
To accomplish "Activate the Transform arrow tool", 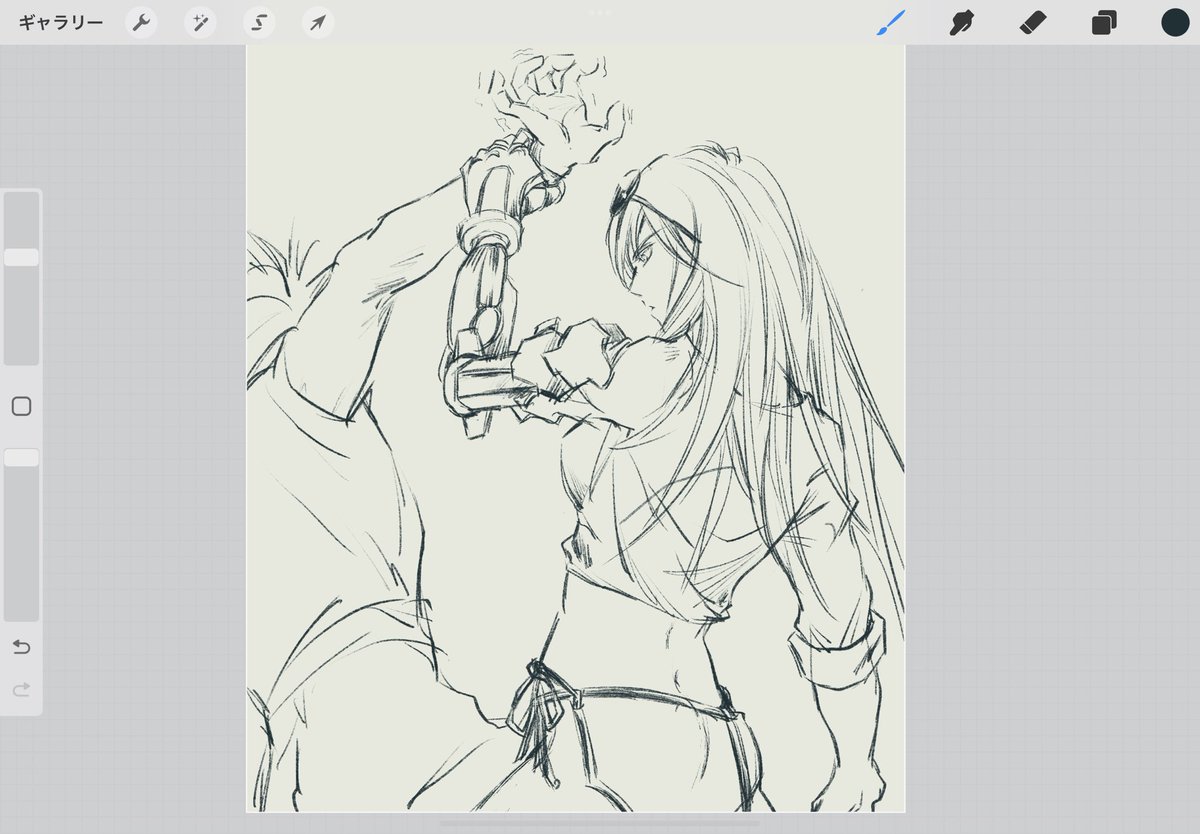I will [x=318, y=23].
